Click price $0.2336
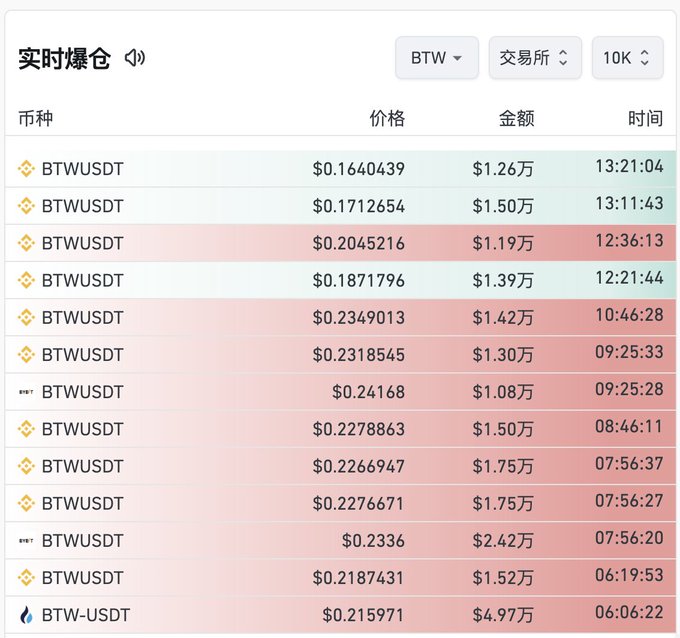 pyautogui.click(x=373, y=541)
